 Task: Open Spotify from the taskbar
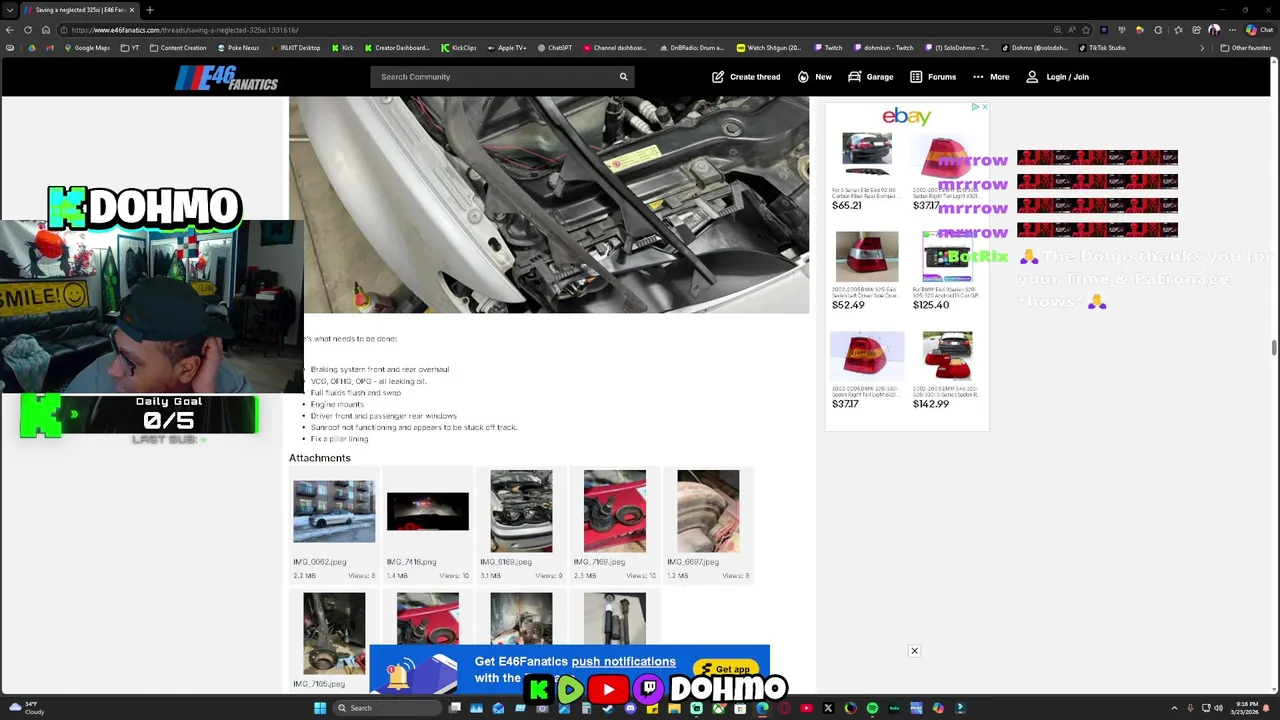click(872, 708)
